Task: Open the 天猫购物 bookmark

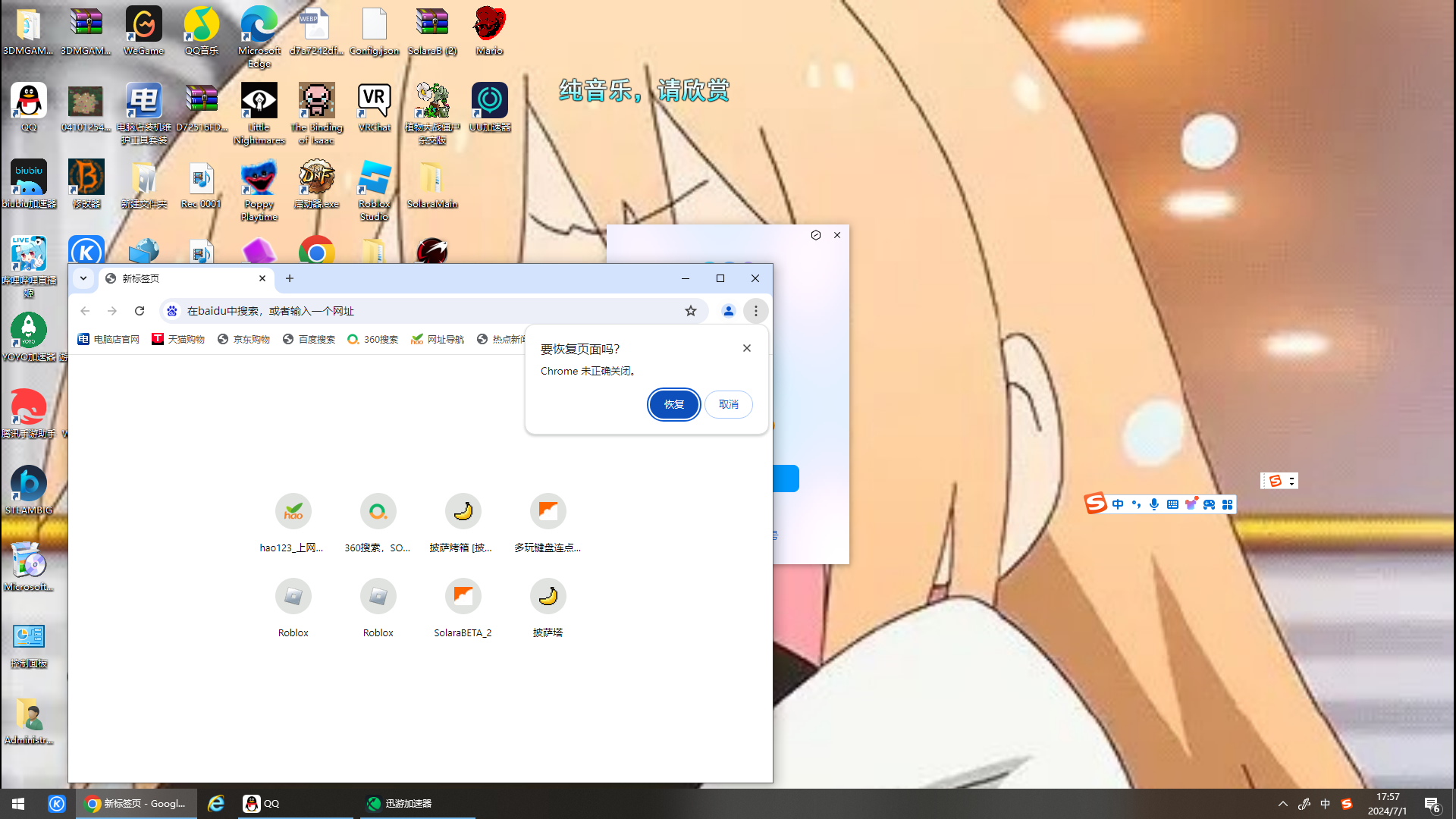Action: [x=178, y=339]
